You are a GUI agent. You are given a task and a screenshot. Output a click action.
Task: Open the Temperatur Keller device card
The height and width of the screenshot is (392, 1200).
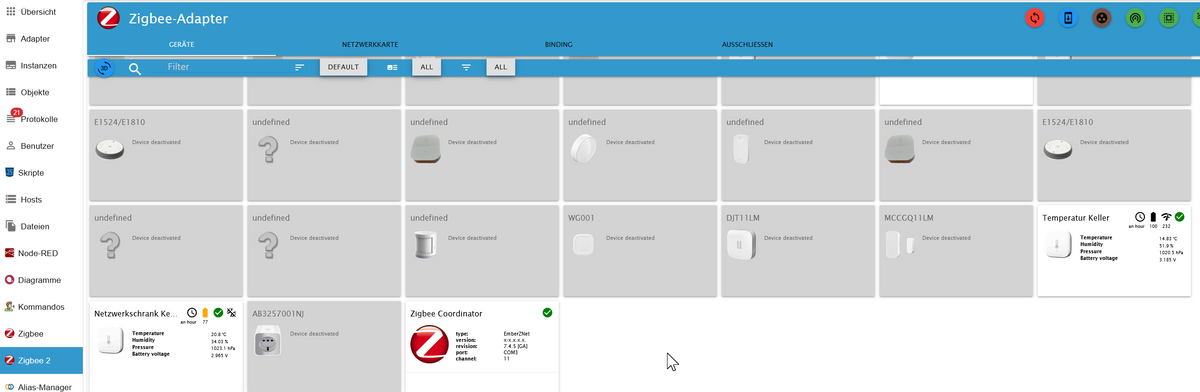click(x=1113, y=250)
